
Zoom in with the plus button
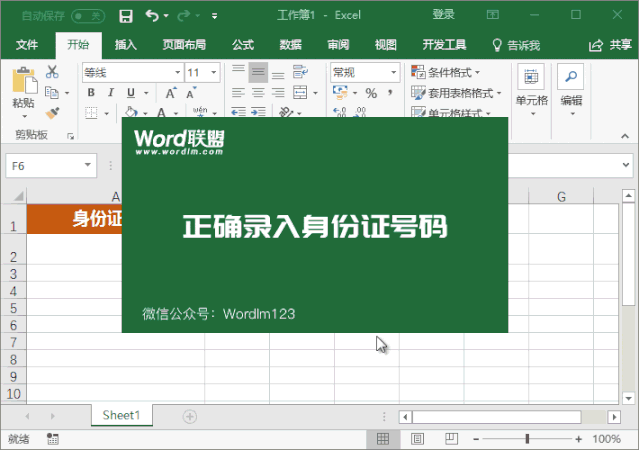coord(579,439)
